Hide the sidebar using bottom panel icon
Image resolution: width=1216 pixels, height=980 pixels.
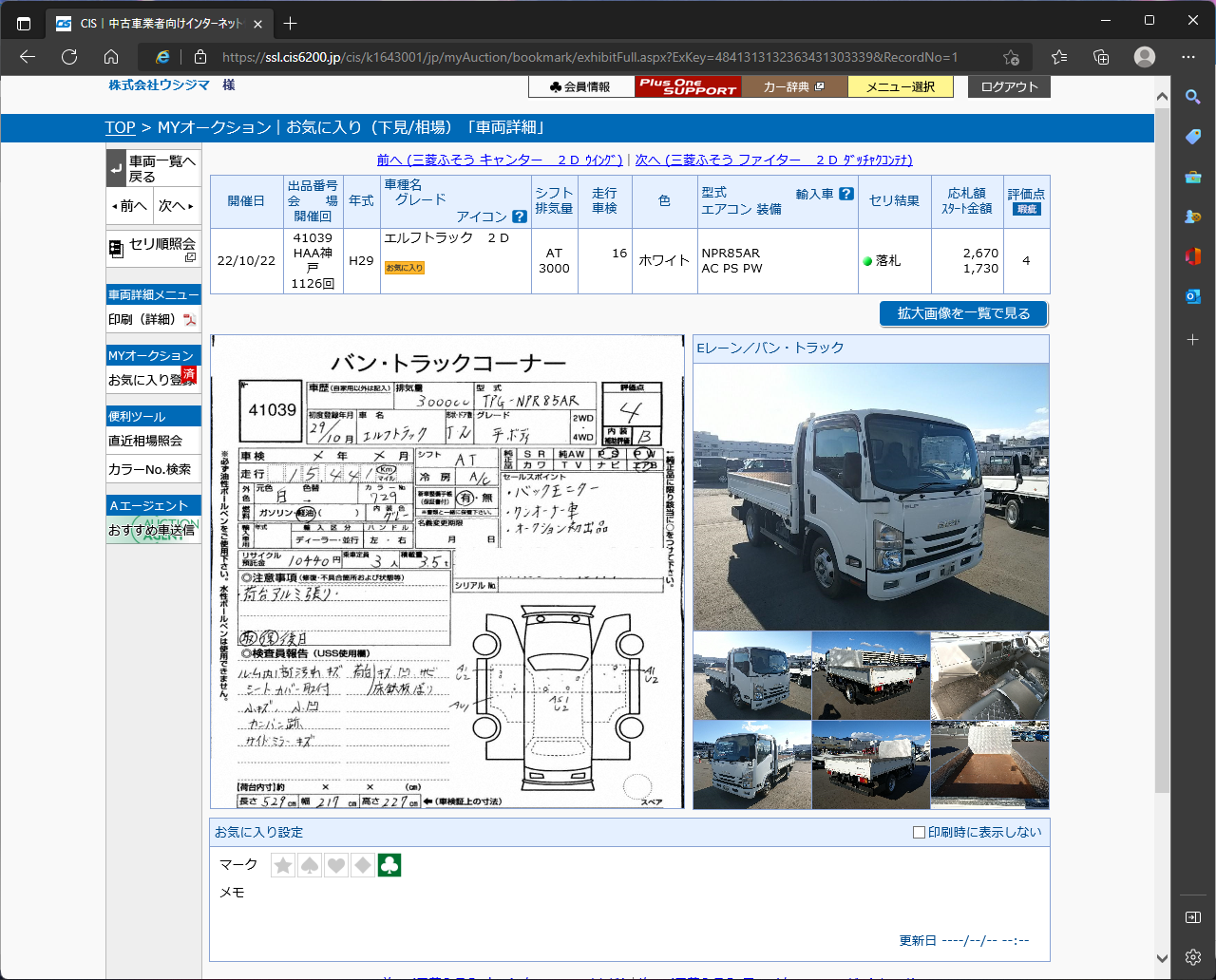click(x=1193, y=917)
